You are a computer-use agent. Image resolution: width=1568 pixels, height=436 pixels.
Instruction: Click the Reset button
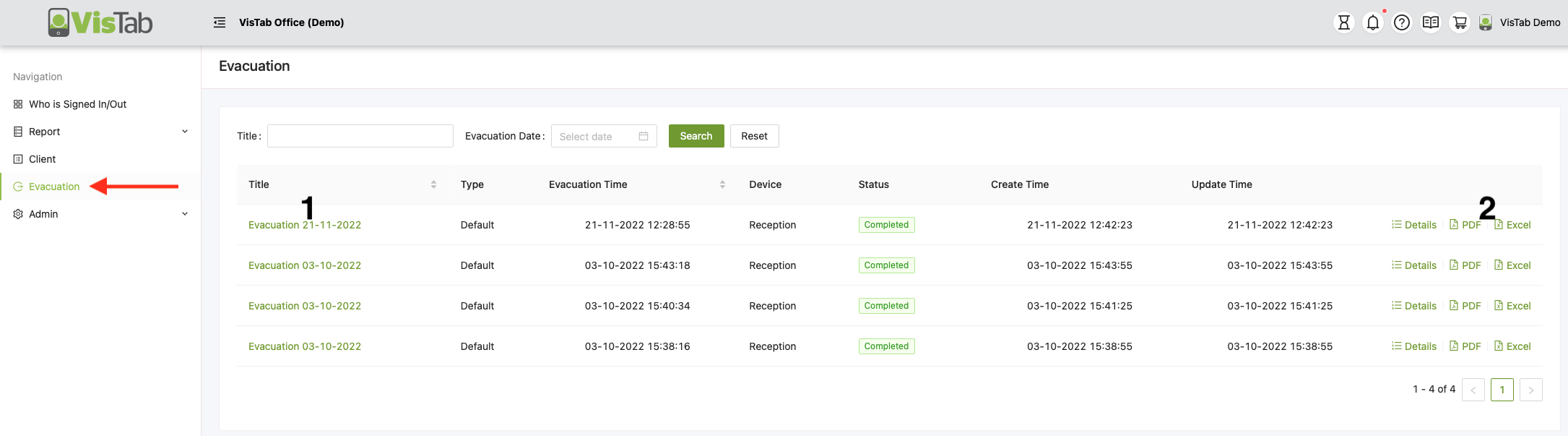pos(754,136)
